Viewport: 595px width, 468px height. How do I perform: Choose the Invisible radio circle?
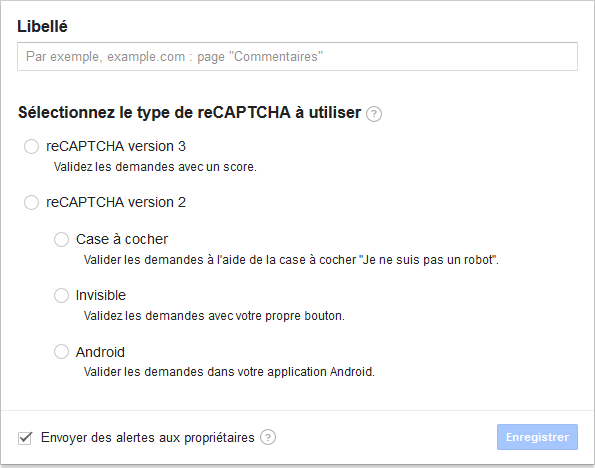tap(61, 295)
